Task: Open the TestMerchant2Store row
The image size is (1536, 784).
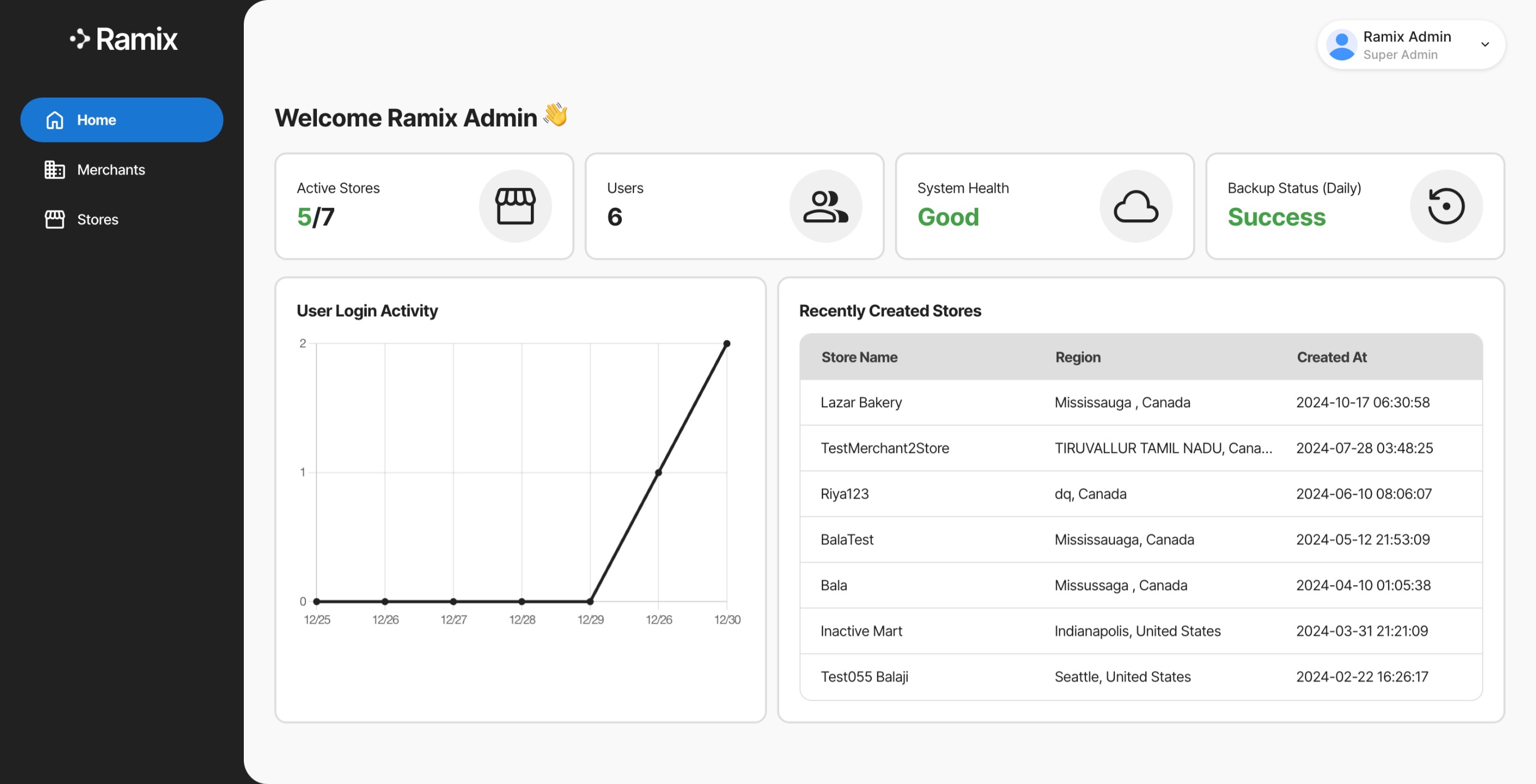Action: [884, 448]
